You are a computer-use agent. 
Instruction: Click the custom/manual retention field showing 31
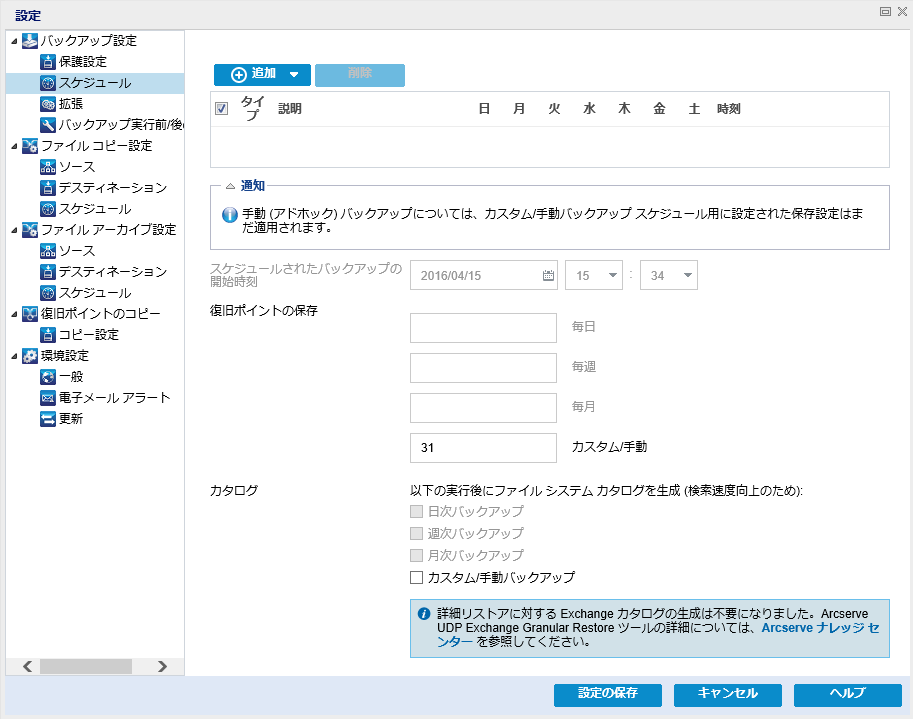point(483,448)
